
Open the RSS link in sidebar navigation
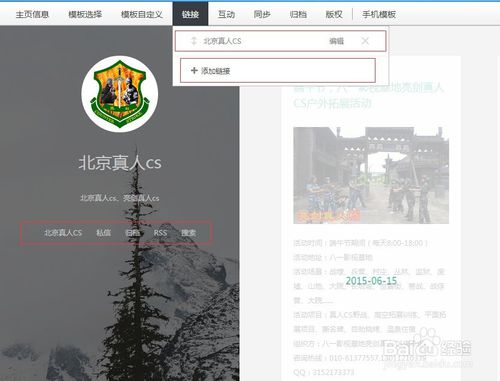[x=160, y=233]
